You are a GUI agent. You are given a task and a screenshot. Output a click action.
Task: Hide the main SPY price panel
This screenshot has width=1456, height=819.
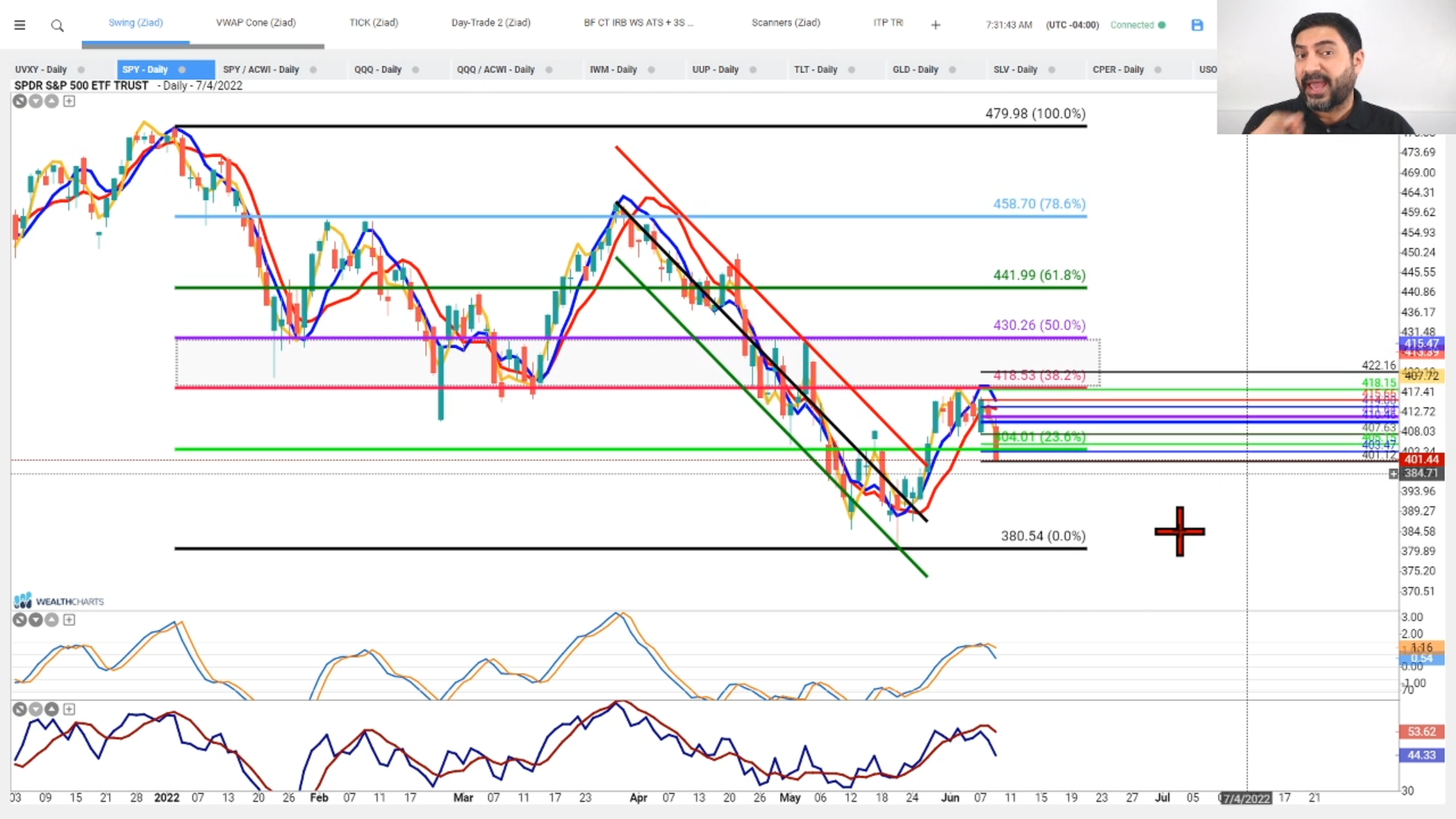pos(20,101)
